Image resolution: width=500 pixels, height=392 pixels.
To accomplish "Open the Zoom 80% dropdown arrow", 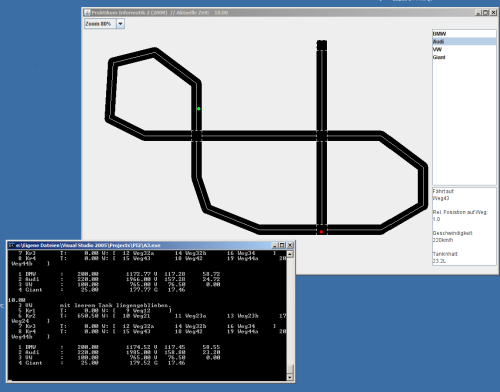I will [120, 24].
